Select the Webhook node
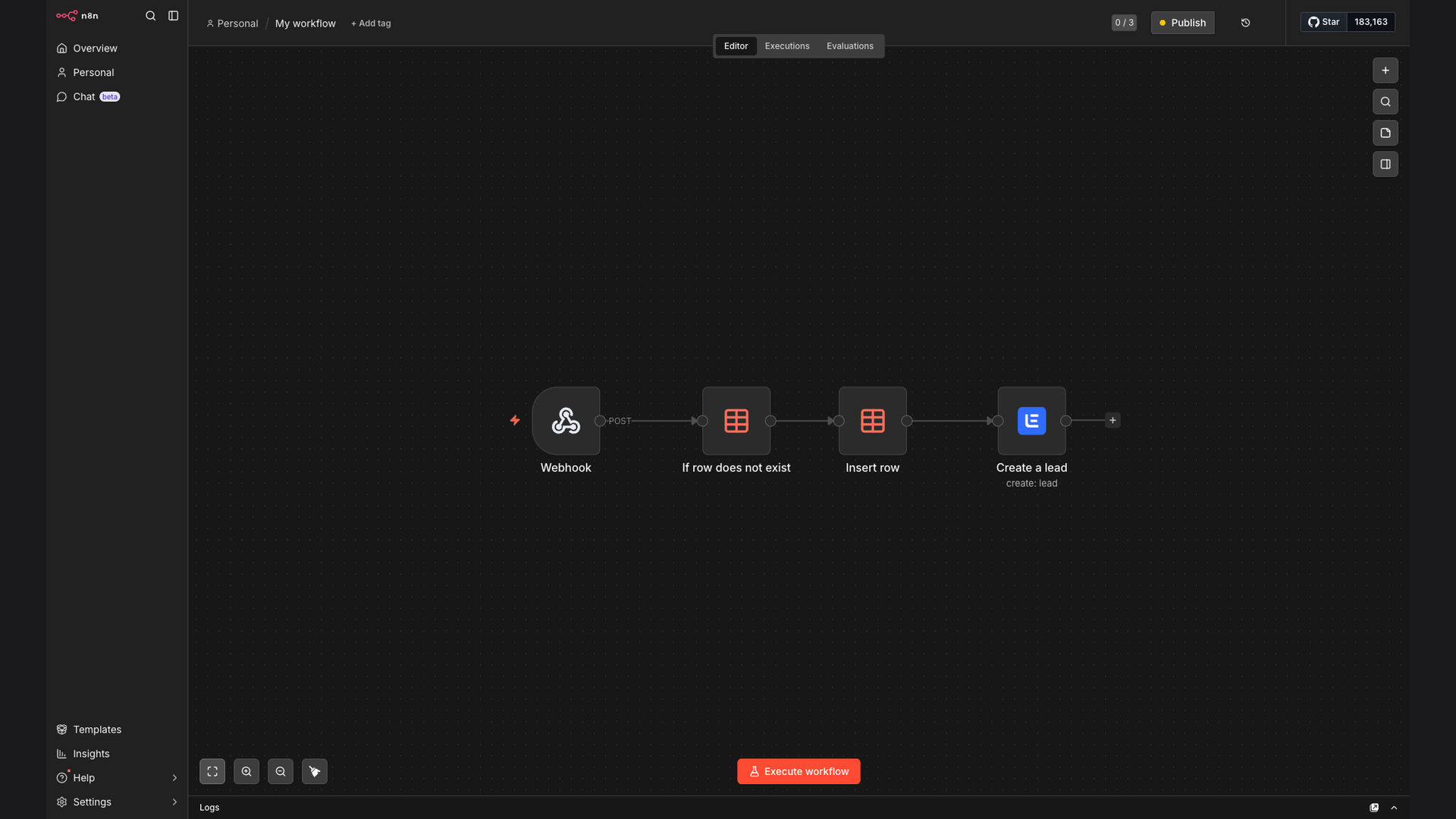Image resolution: width=1456 pixels, height=819 pixels. pos(566,421)
